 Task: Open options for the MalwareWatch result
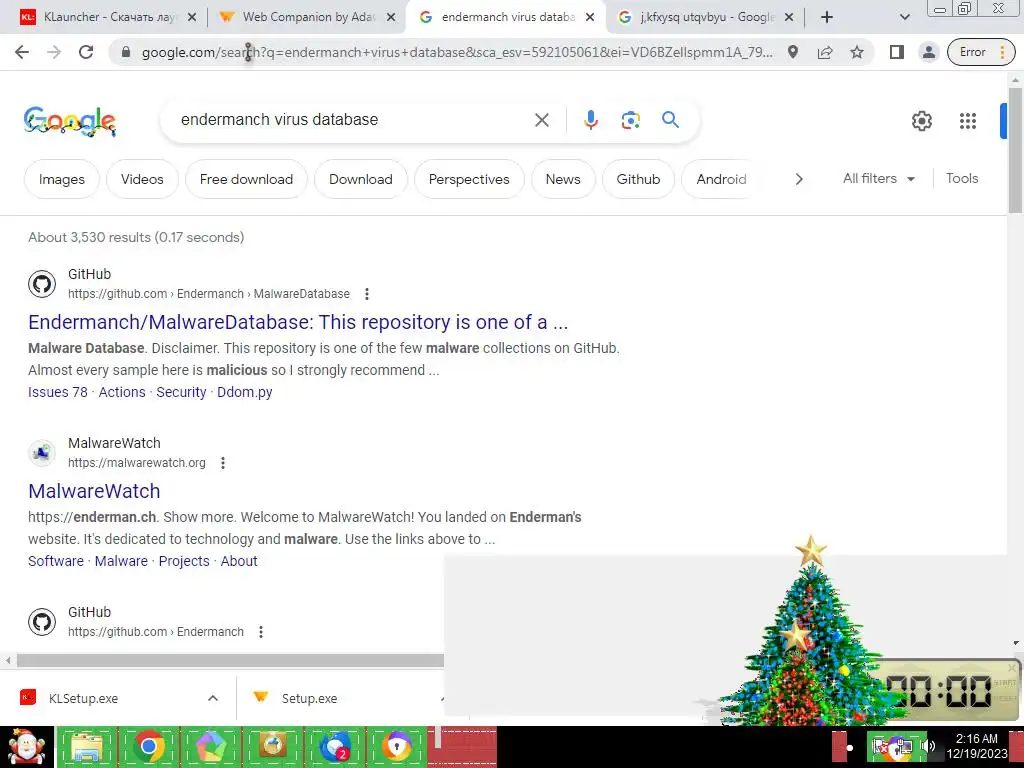(x=223, y=463)
